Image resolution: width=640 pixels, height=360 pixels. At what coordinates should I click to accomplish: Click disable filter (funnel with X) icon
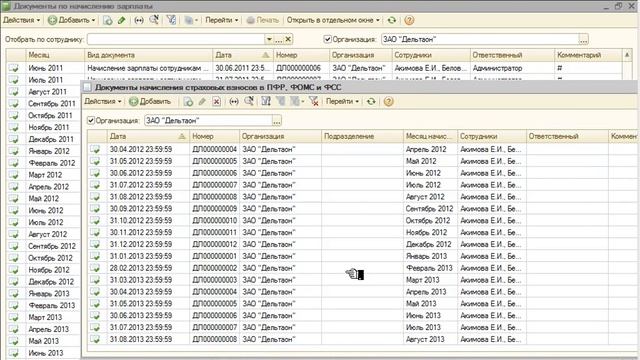[313, 102]
